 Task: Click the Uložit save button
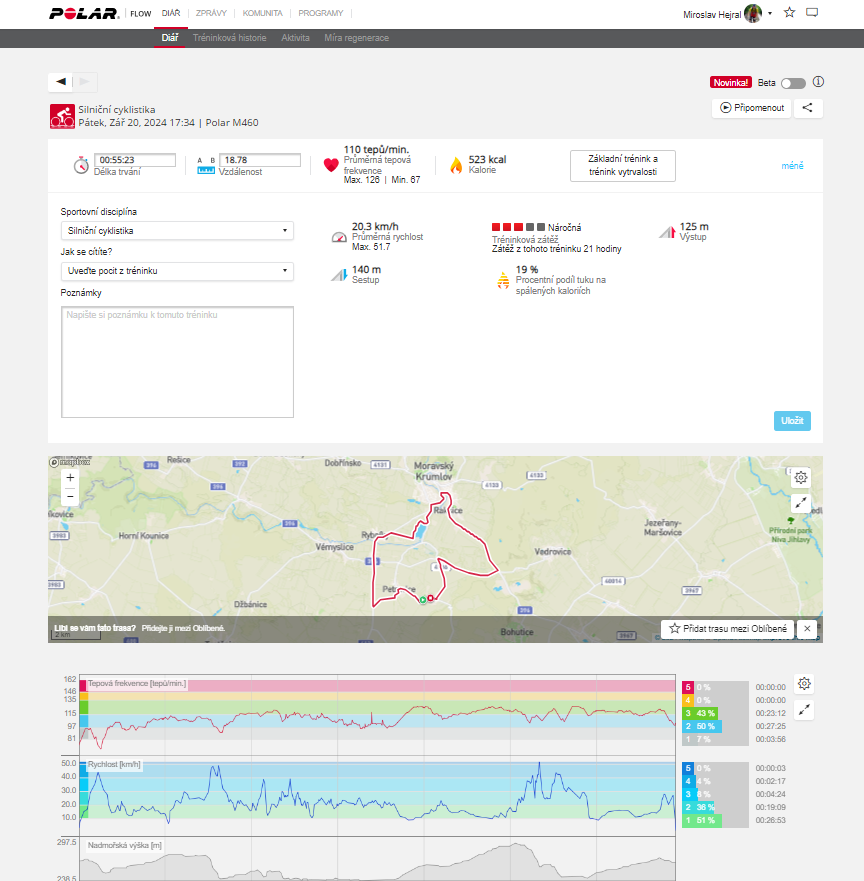792,421
